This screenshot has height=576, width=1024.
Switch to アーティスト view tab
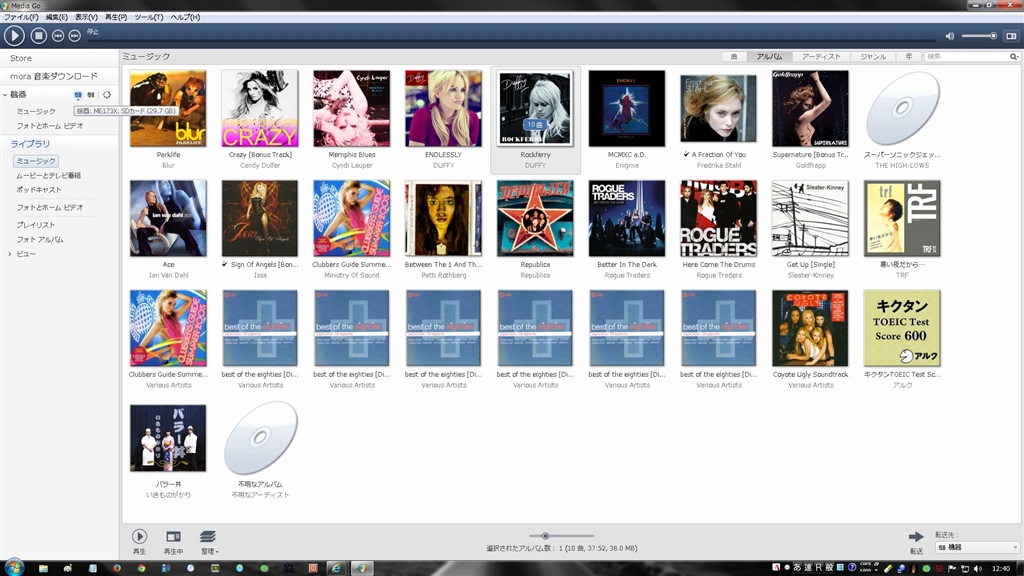click(x=821, y=57)
